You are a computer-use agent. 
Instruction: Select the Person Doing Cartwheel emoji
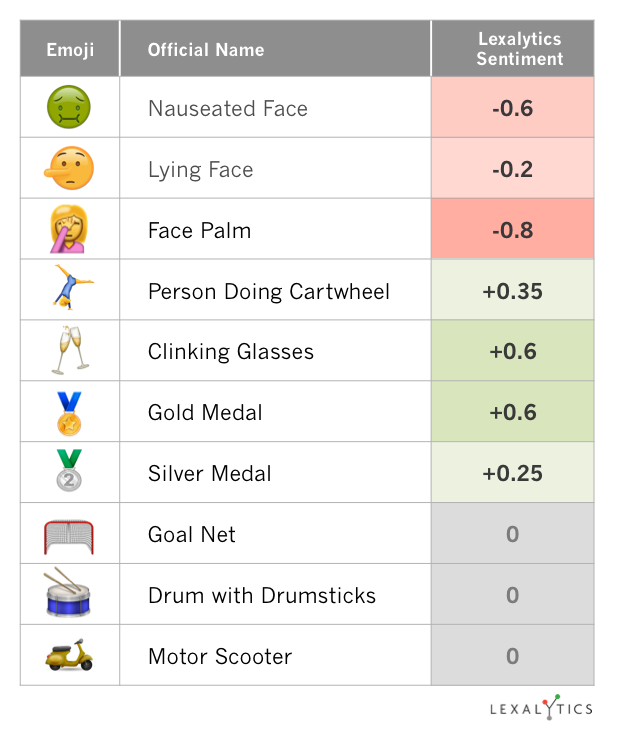(x=69, y=290)
